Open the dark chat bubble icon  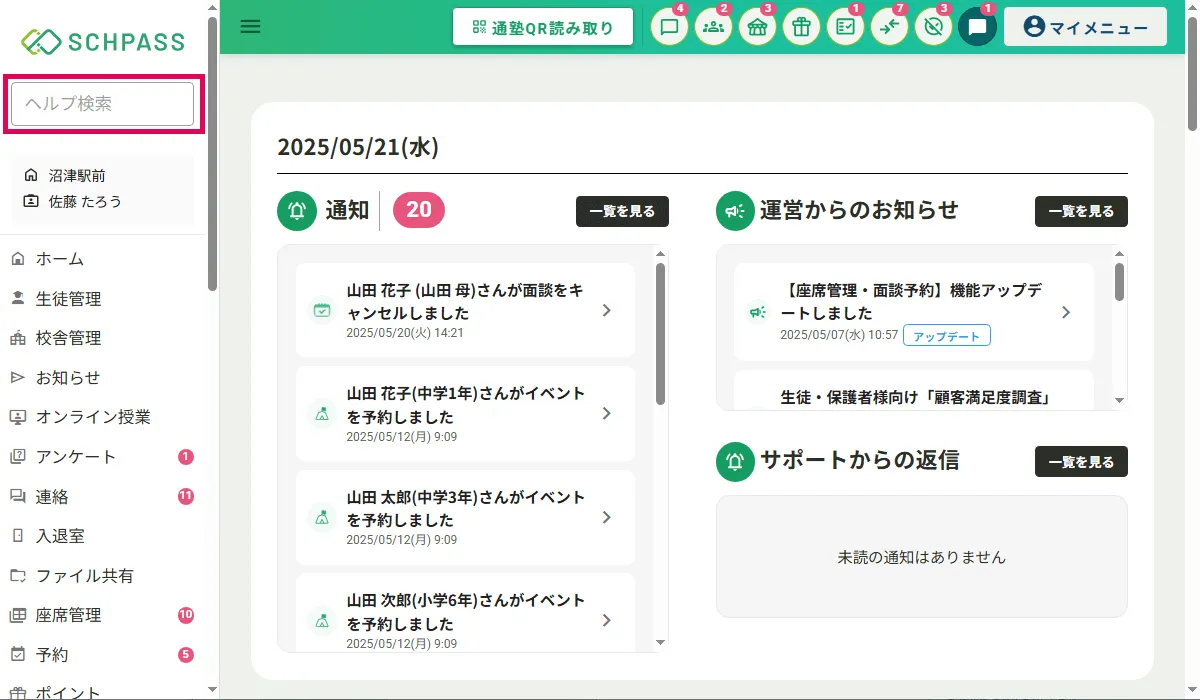(x=977, y=27)
